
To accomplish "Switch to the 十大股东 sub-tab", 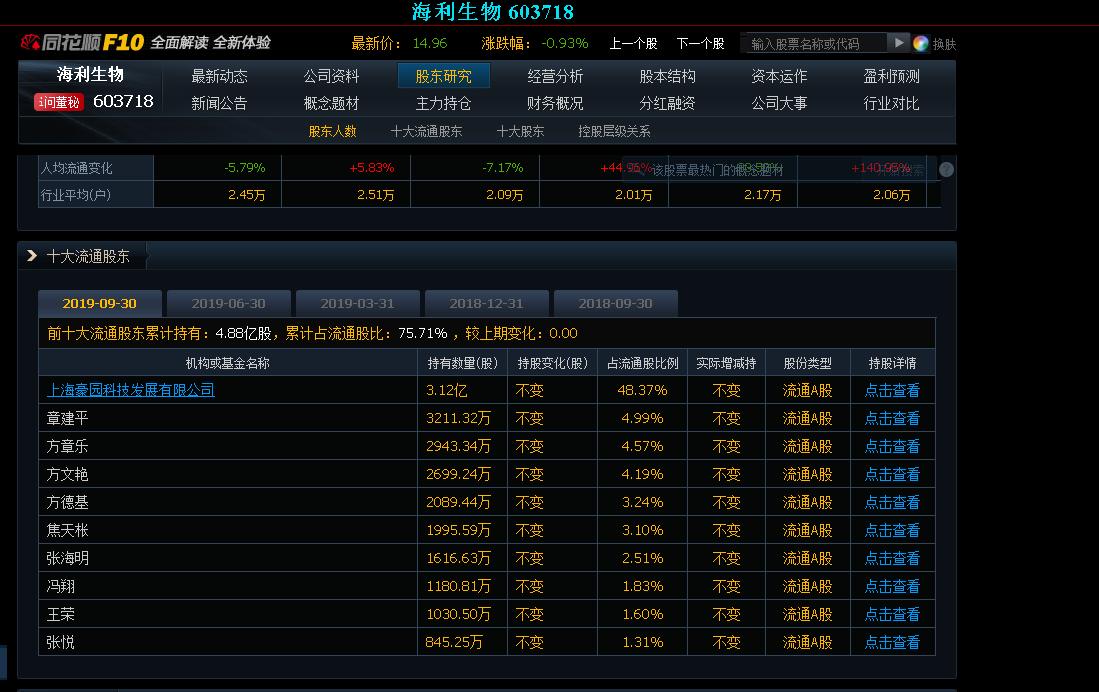I will coord(520,131).
